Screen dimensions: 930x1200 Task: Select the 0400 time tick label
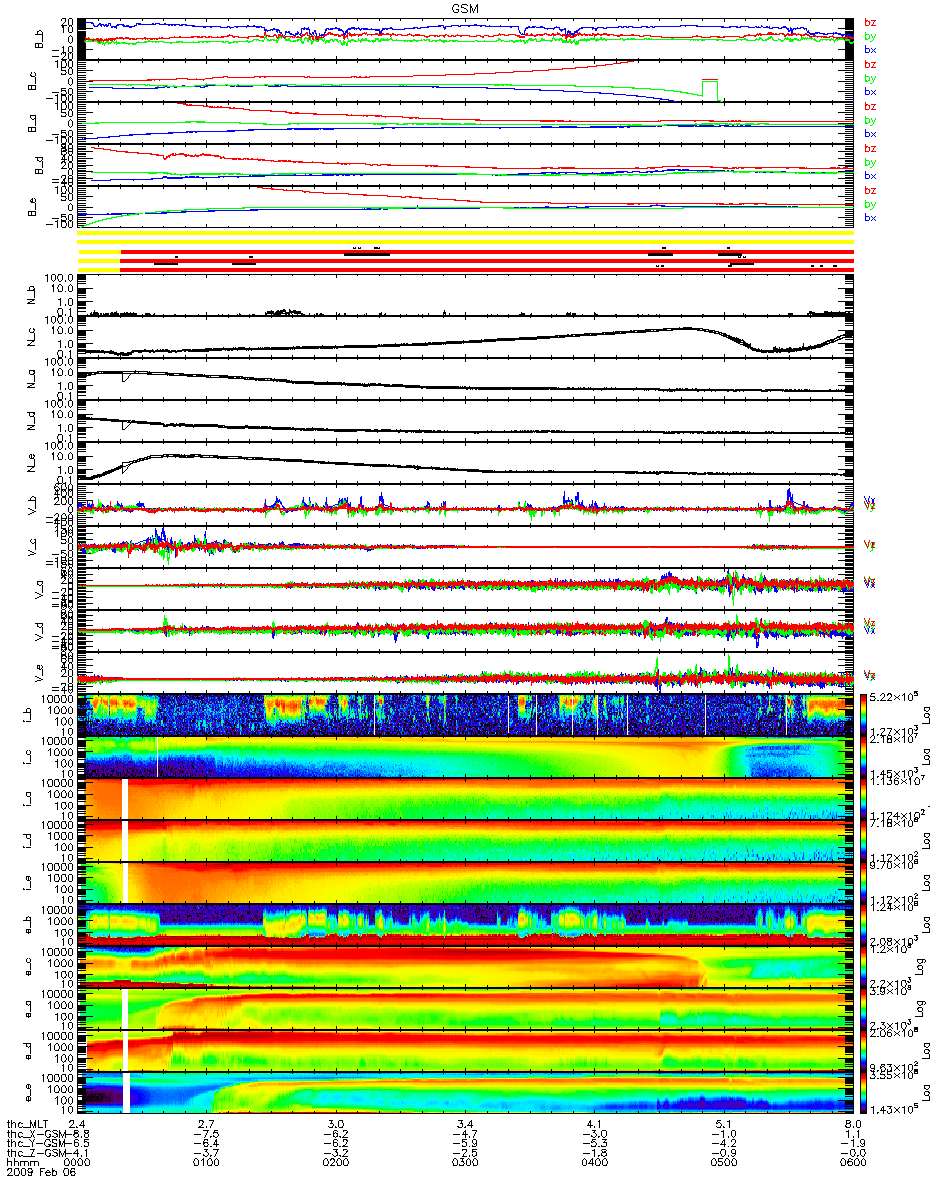click(594, 1163)
